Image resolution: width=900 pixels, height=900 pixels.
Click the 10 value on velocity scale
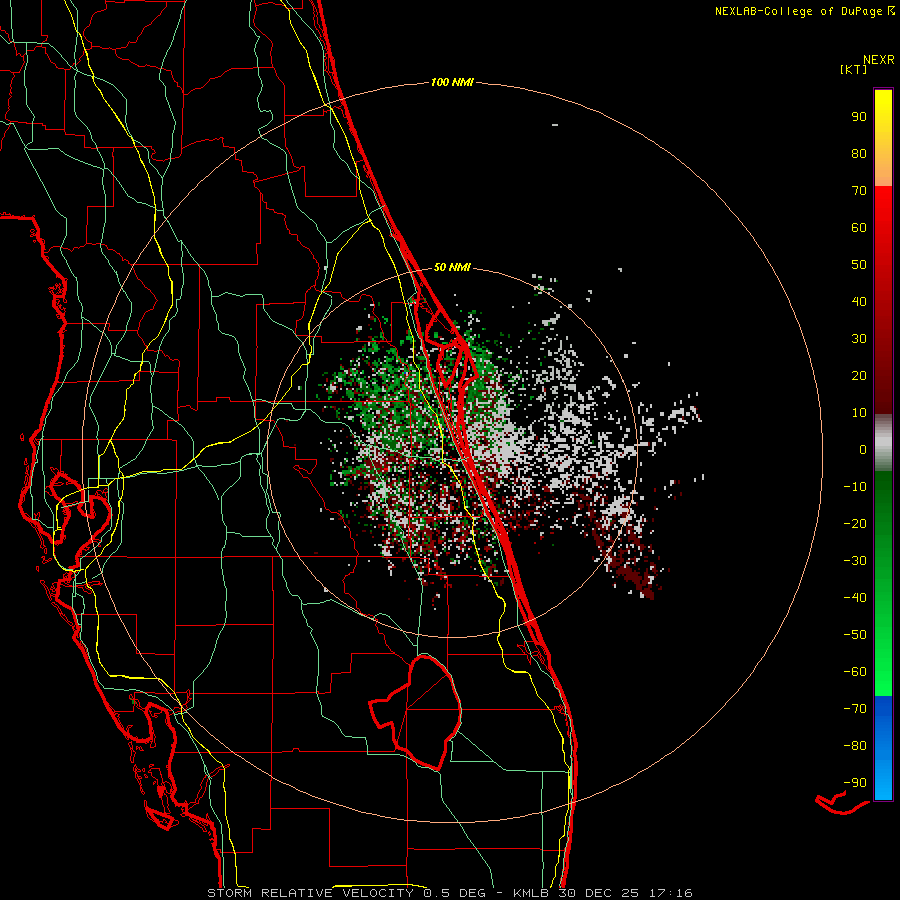click(859, 413)
